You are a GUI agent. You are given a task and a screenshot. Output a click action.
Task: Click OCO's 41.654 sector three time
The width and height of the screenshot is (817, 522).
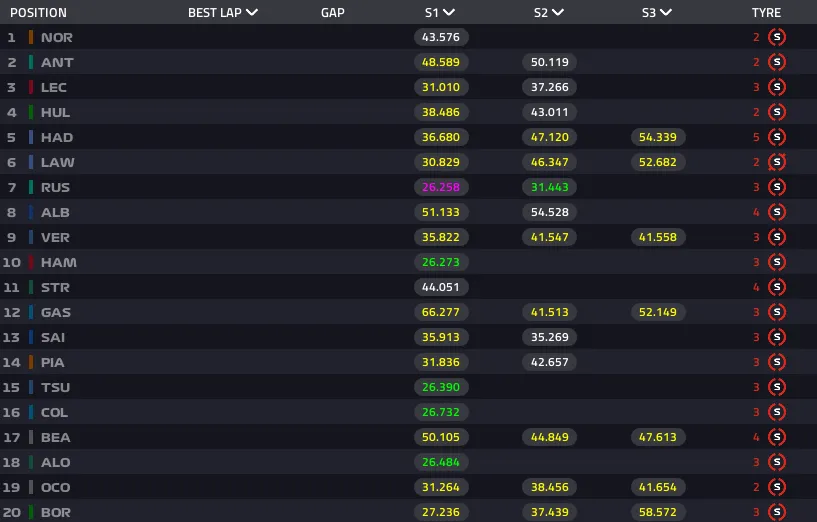[658, 487]
